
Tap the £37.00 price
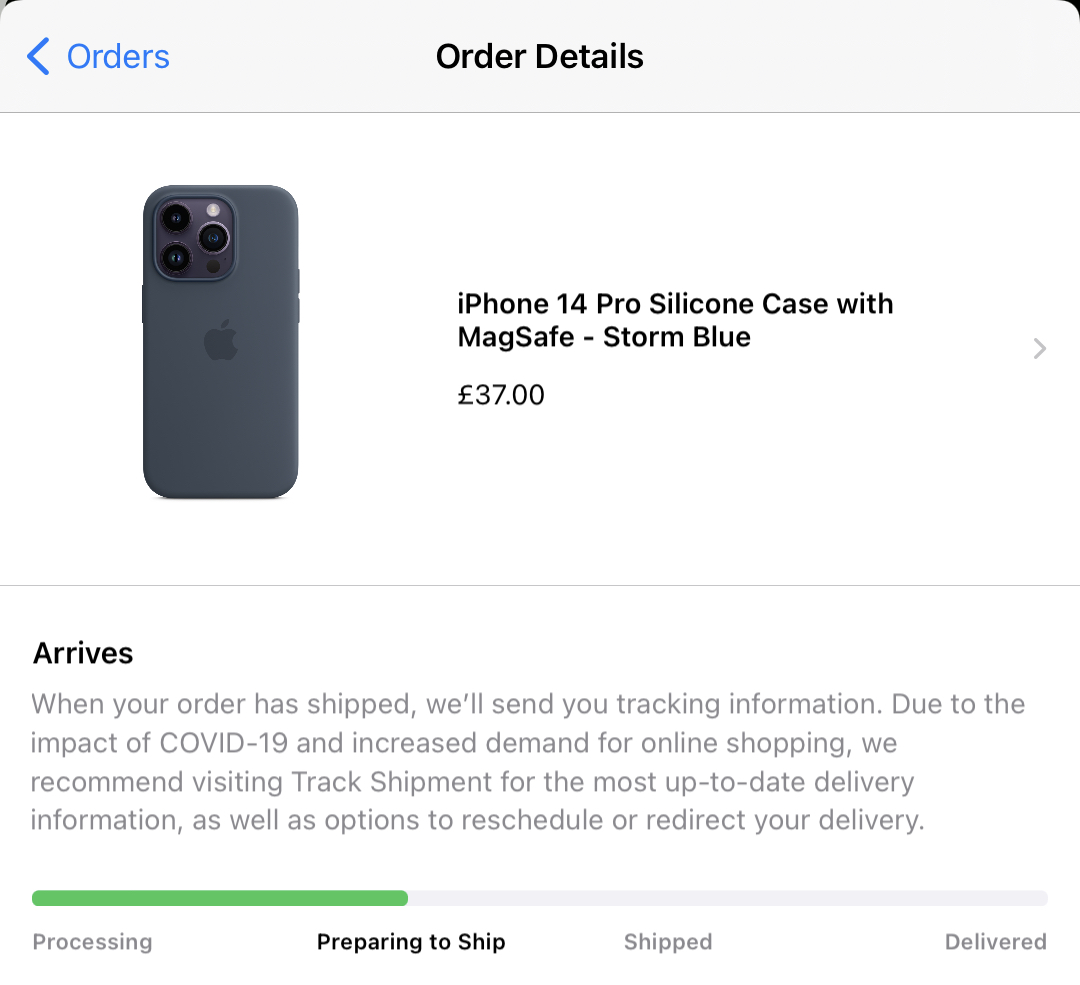(x=501, y=395)
